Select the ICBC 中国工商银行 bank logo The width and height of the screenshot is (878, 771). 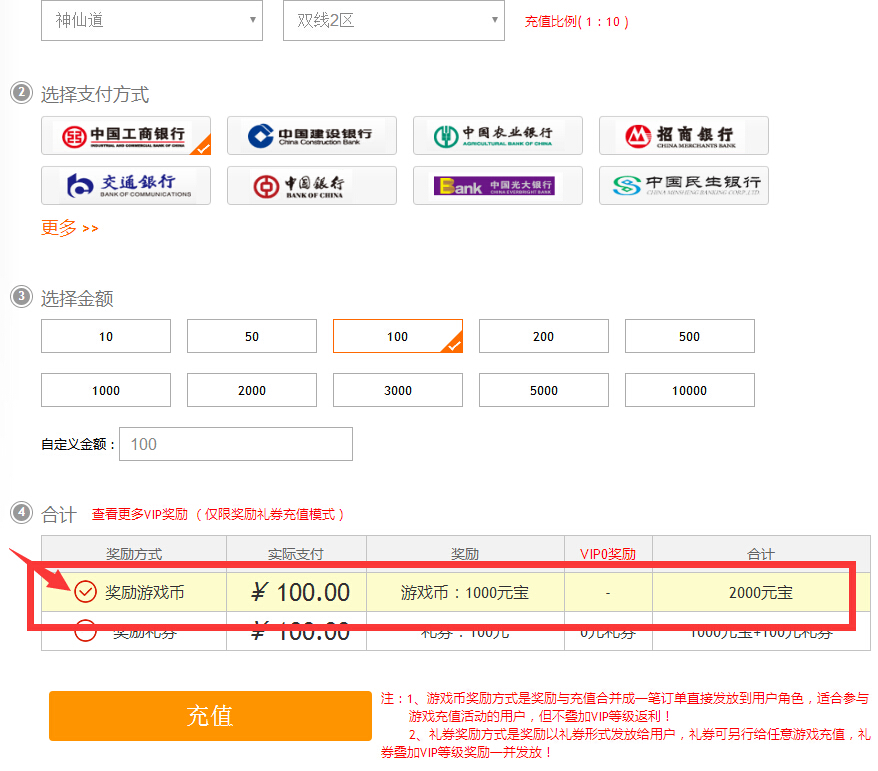[125, 136]
